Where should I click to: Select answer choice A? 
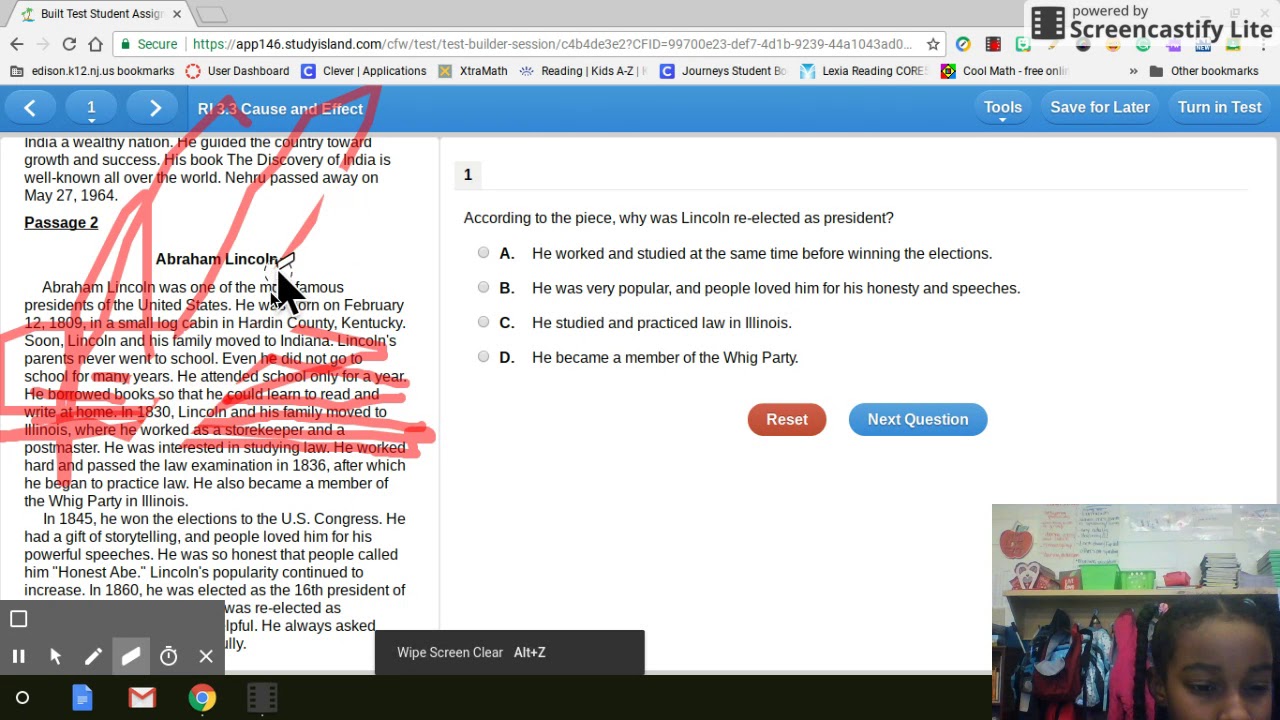(483, 252)
